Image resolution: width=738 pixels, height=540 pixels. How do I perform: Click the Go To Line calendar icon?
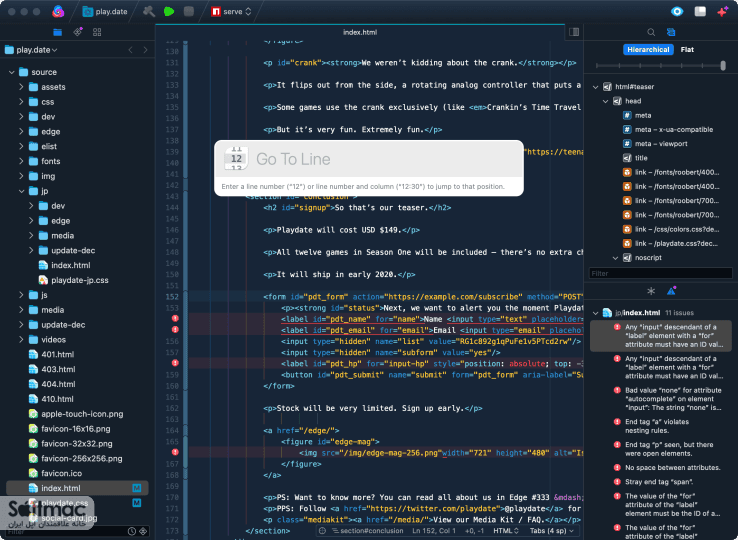point(236,159)
